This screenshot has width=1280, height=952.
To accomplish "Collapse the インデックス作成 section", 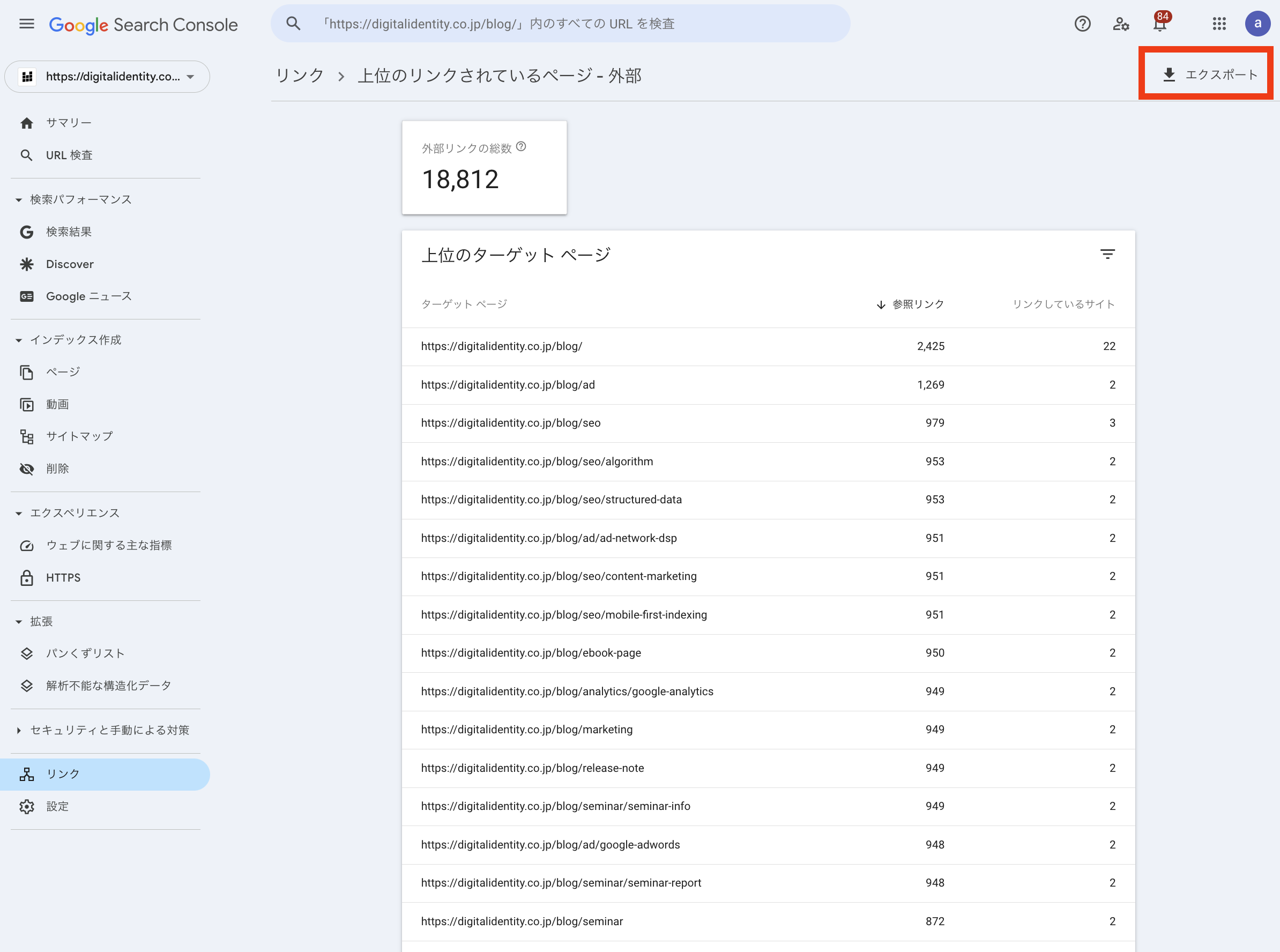I will (18, 340).
